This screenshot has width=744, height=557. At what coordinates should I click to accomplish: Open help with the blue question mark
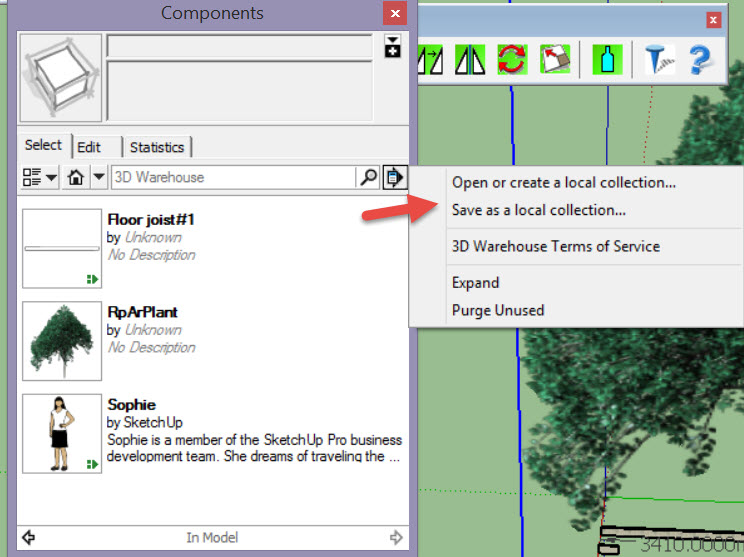click(x=699, y=59)
